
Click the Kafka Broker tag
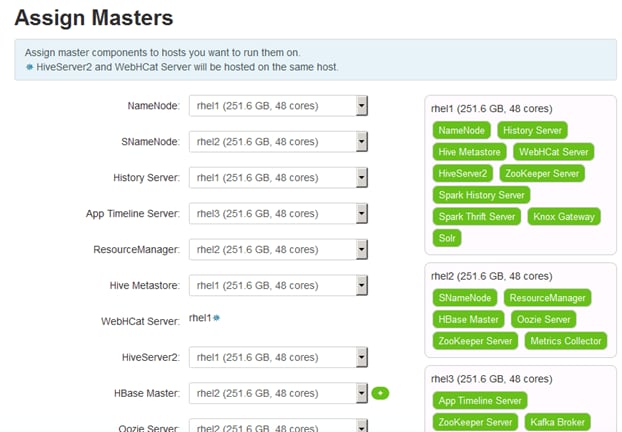pyautogui.click(x=557, y=422)
